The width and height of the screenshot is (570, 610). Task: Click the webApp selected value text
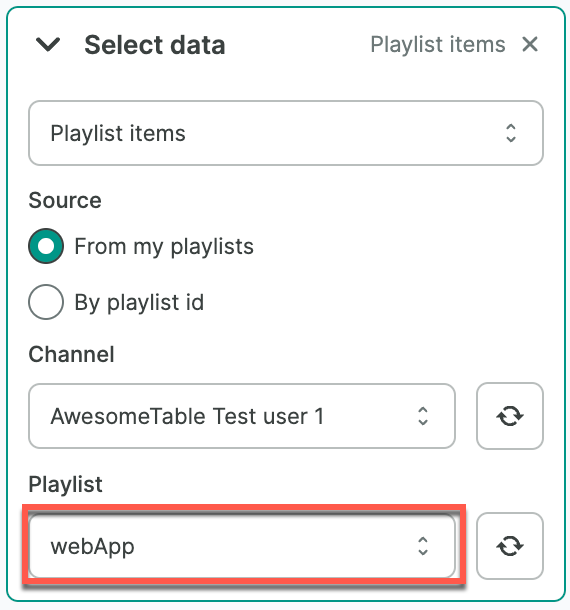point(92,547)
